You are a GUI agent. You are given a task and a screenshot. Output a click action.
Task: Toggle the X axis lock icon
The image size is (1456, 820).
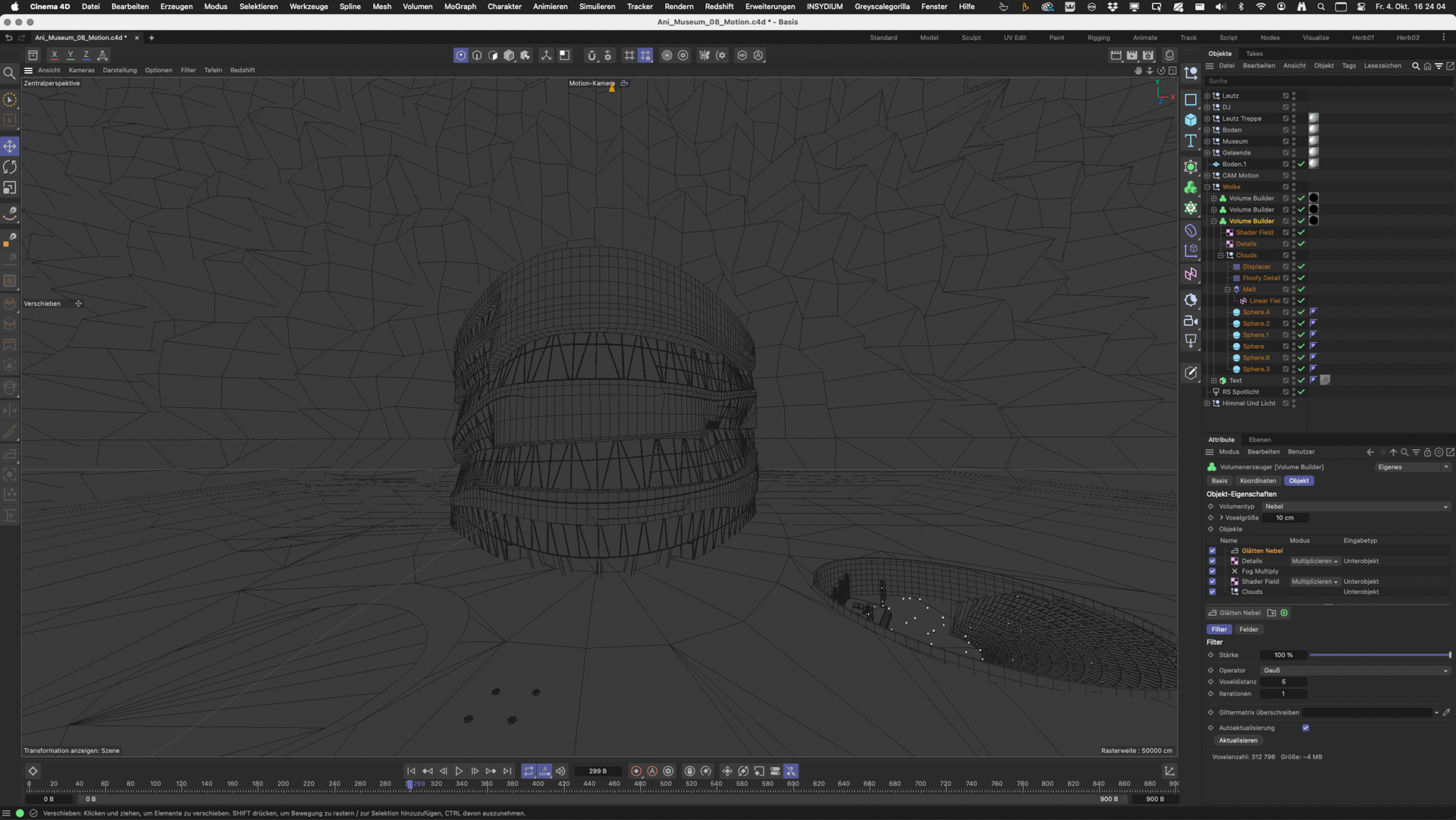pyautogui.click(x=54, y=55)
